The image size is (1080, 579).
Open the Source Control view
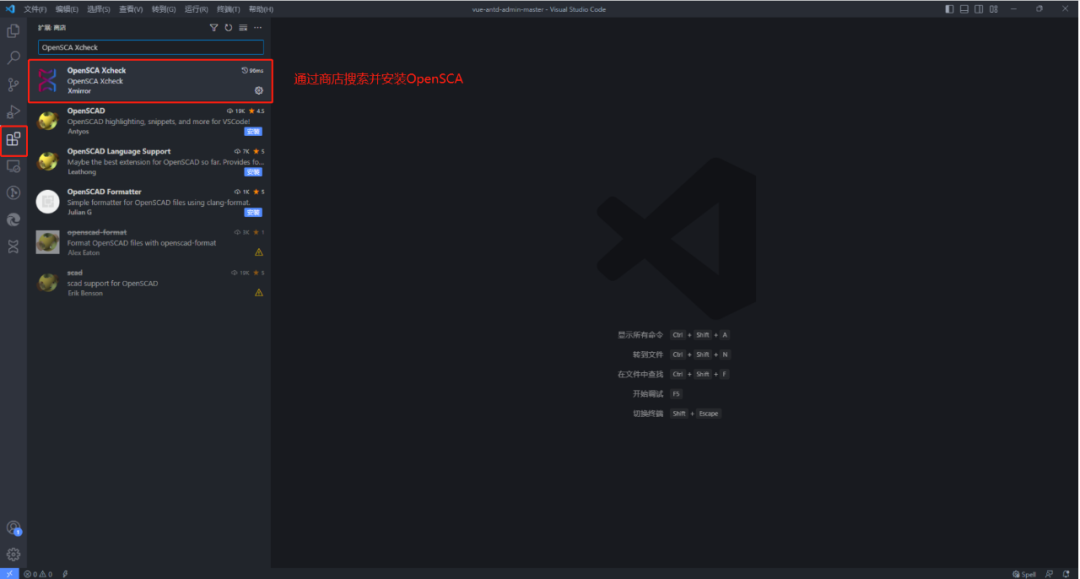(13, 85)
